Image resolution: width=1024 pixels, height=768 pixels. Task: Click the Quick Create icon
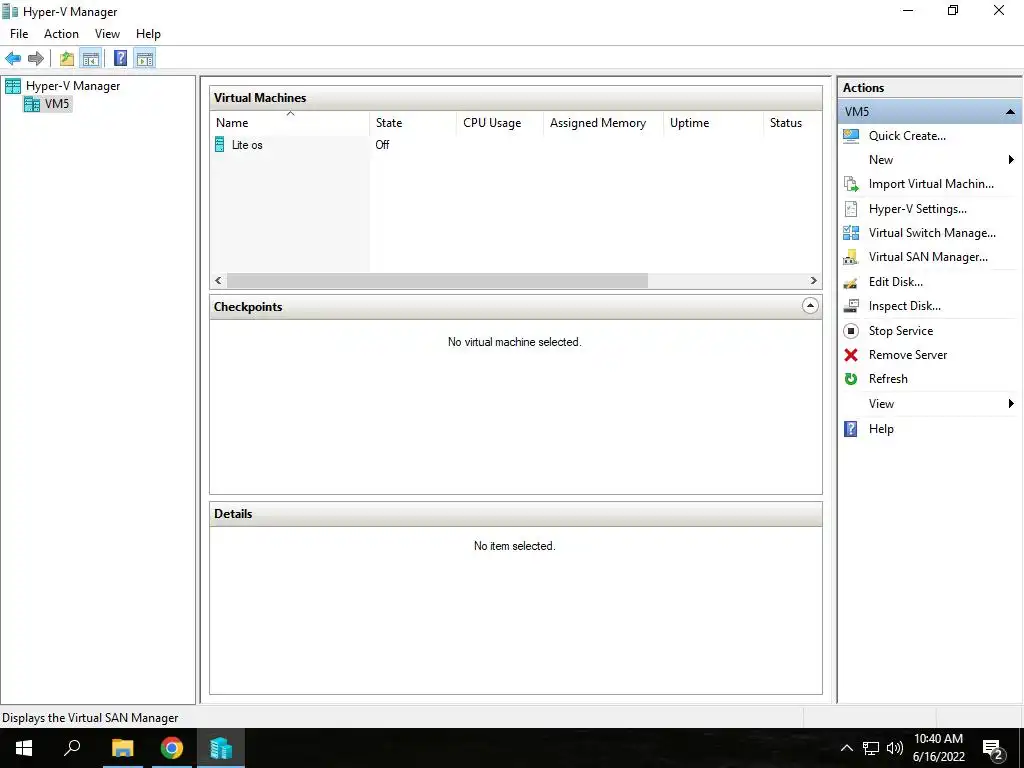851,136
